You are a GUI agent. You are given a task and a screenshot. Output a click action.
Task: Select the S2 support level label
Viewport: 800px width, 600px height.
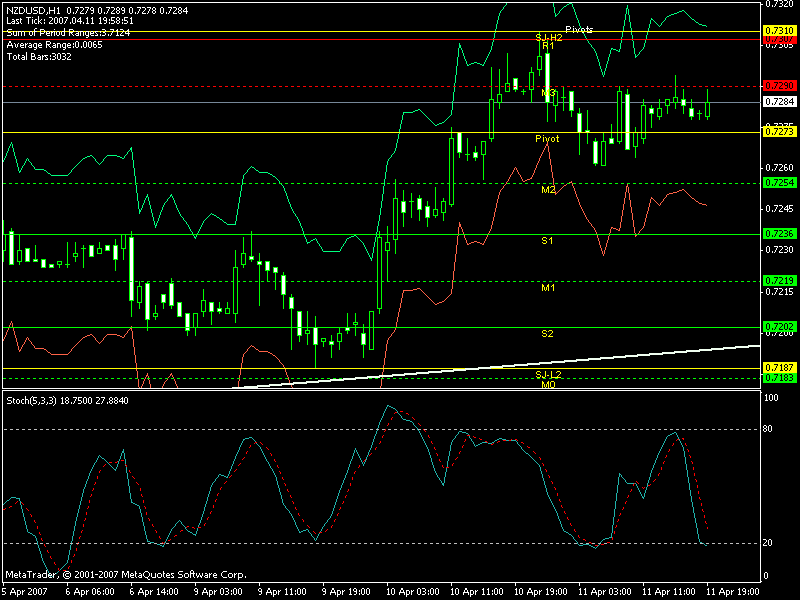548,333
